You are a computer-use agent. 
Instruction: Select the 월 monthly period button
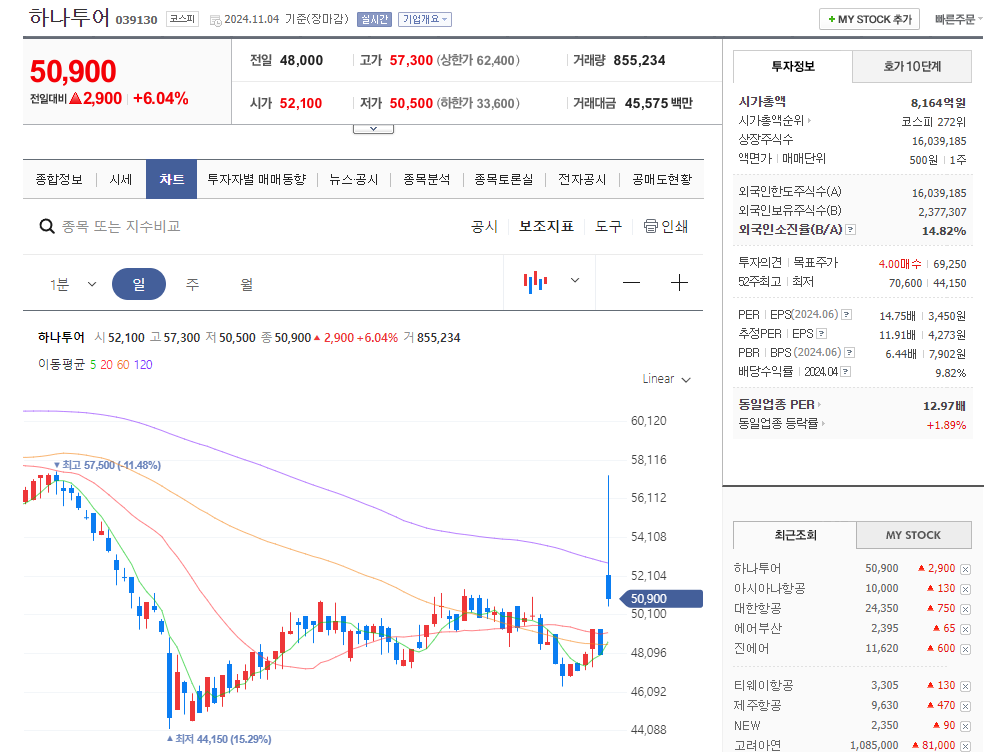(247, 284)
